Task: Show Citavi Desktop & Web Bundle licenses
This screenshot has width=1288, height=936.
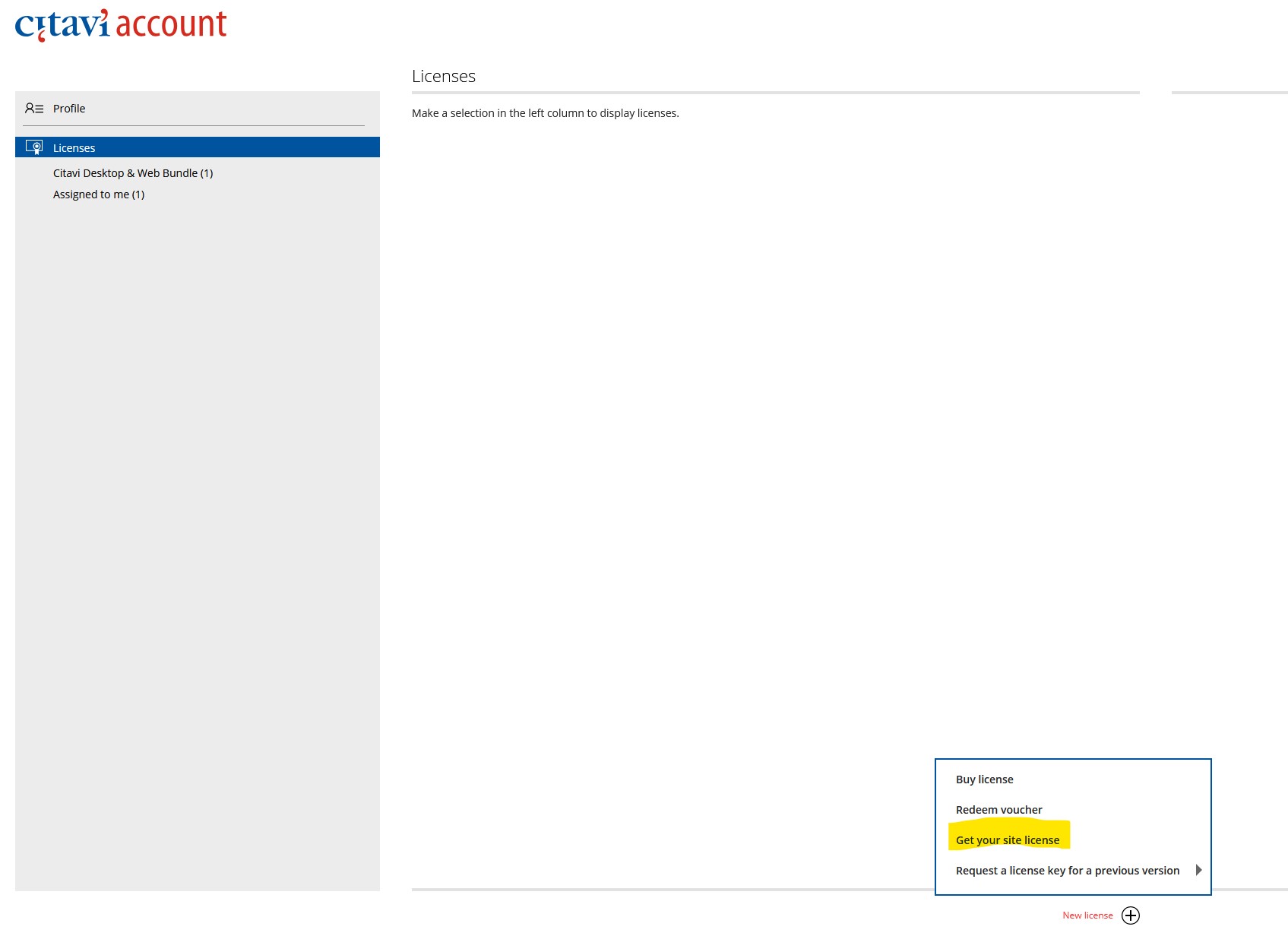Action: click(x=133, y=173)
